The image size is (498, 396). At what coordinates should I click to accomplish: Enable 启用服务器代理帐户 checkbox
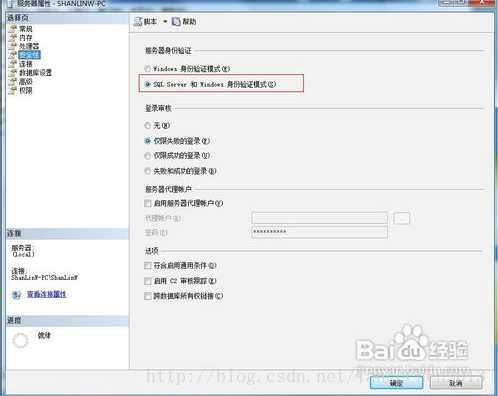click(148, 203)
